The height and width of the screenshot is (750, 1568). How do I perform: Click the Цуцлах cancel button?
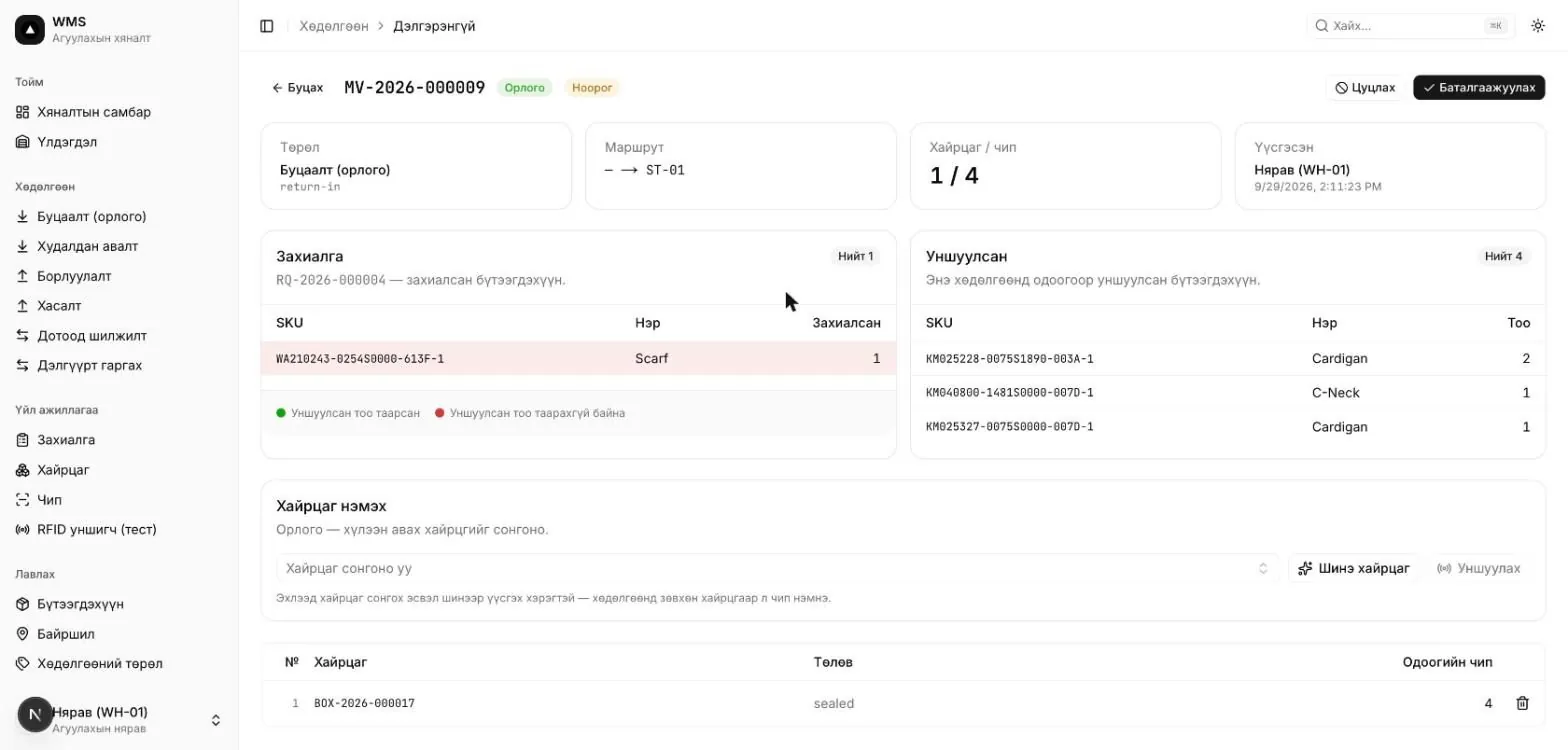(1365, 88)
